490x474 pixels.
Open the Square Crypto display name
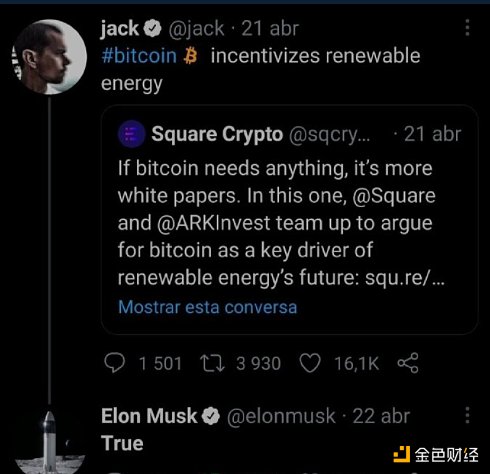pos(217,134)
